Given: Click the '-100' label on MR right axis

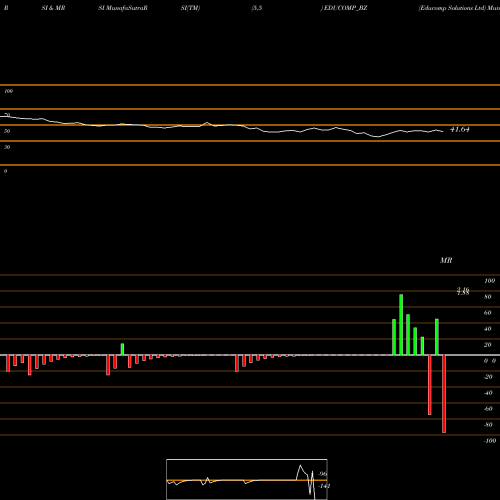Looking at the screenshot, I should pos(490,441).
